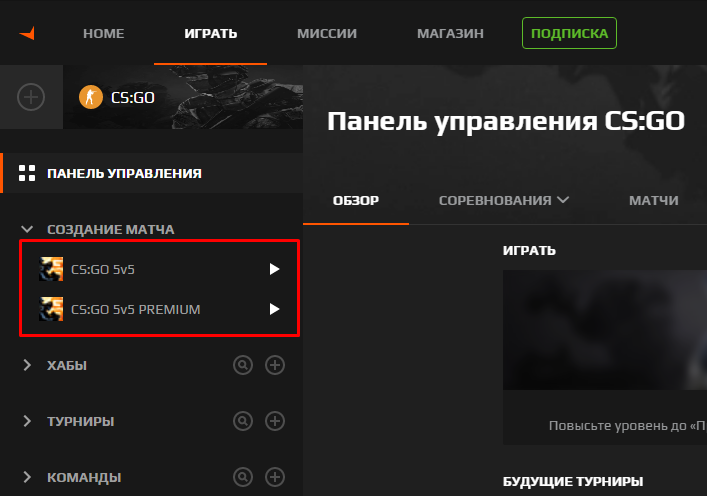Screen dimensions: 707x496
Task: Click the ХАБЫ section label
Action: [67, 365]
